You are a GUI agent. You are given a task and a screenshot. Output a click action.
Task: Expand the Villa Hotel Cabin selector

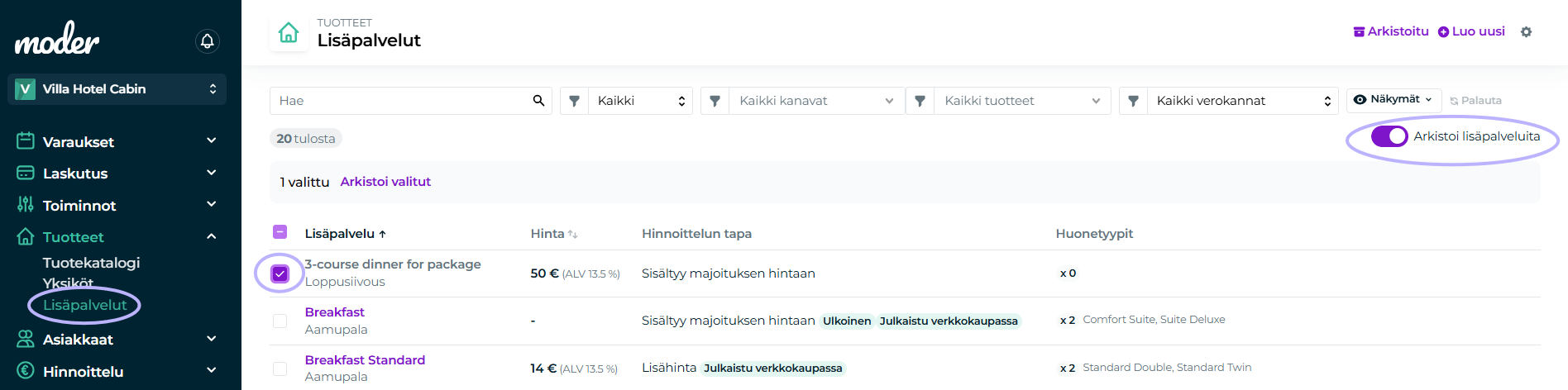click(x=117, y=89)
